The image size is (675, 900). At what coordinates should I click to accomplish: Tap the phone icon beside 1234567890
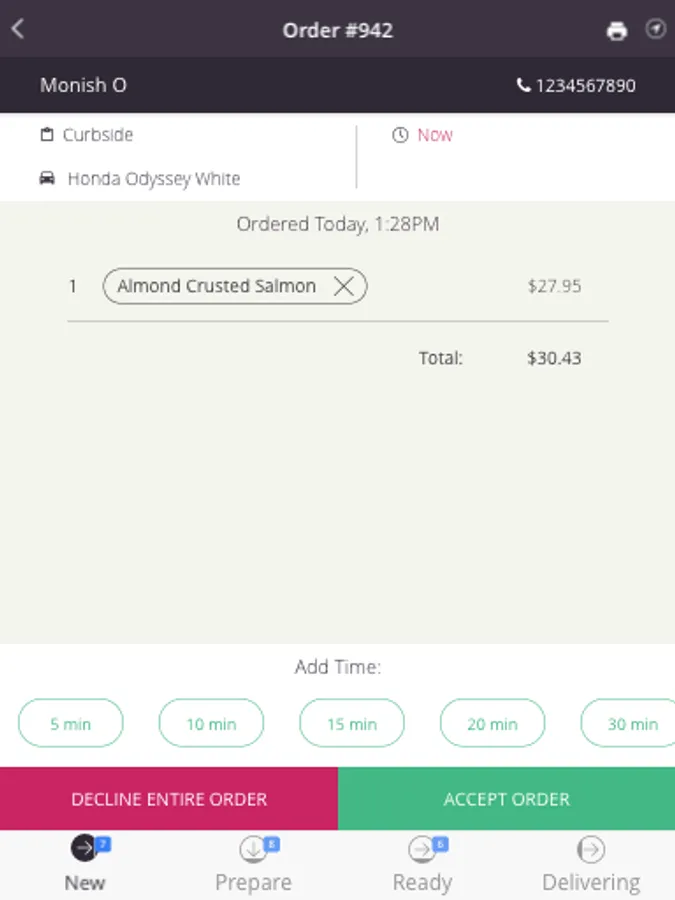tap(523, 86)
